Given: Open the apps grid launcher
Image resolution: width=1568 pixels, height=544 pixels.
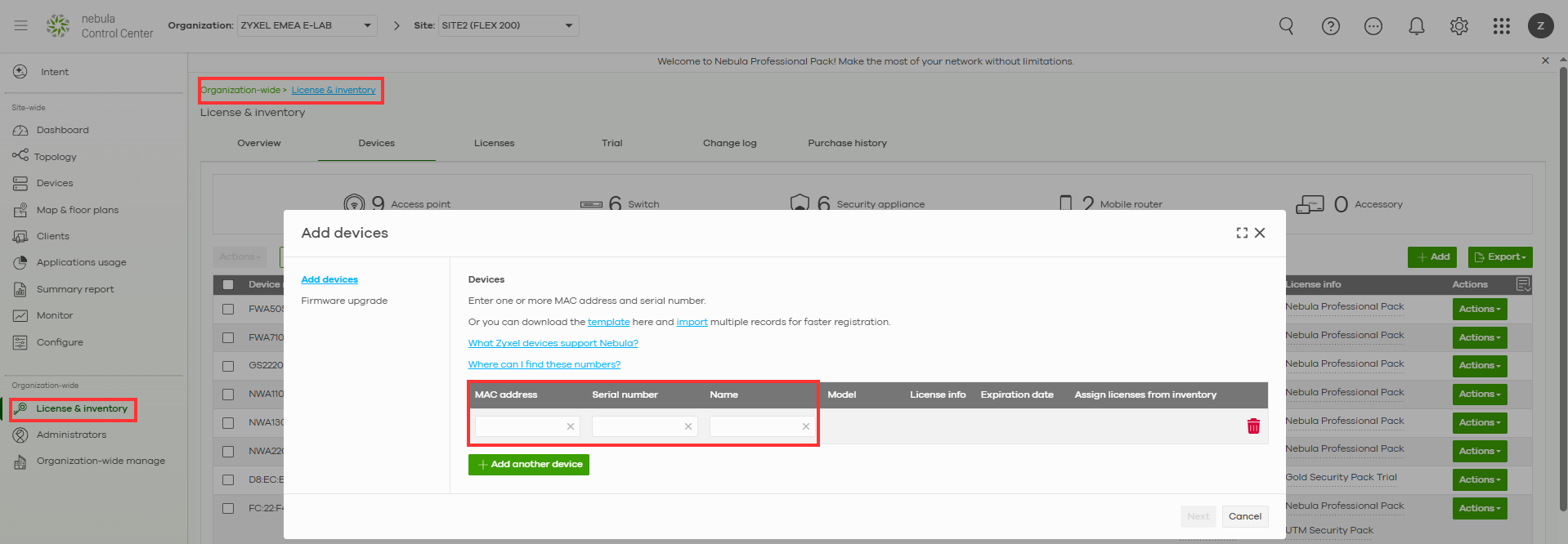Looking at the screenshot, I should [1502, 26].
